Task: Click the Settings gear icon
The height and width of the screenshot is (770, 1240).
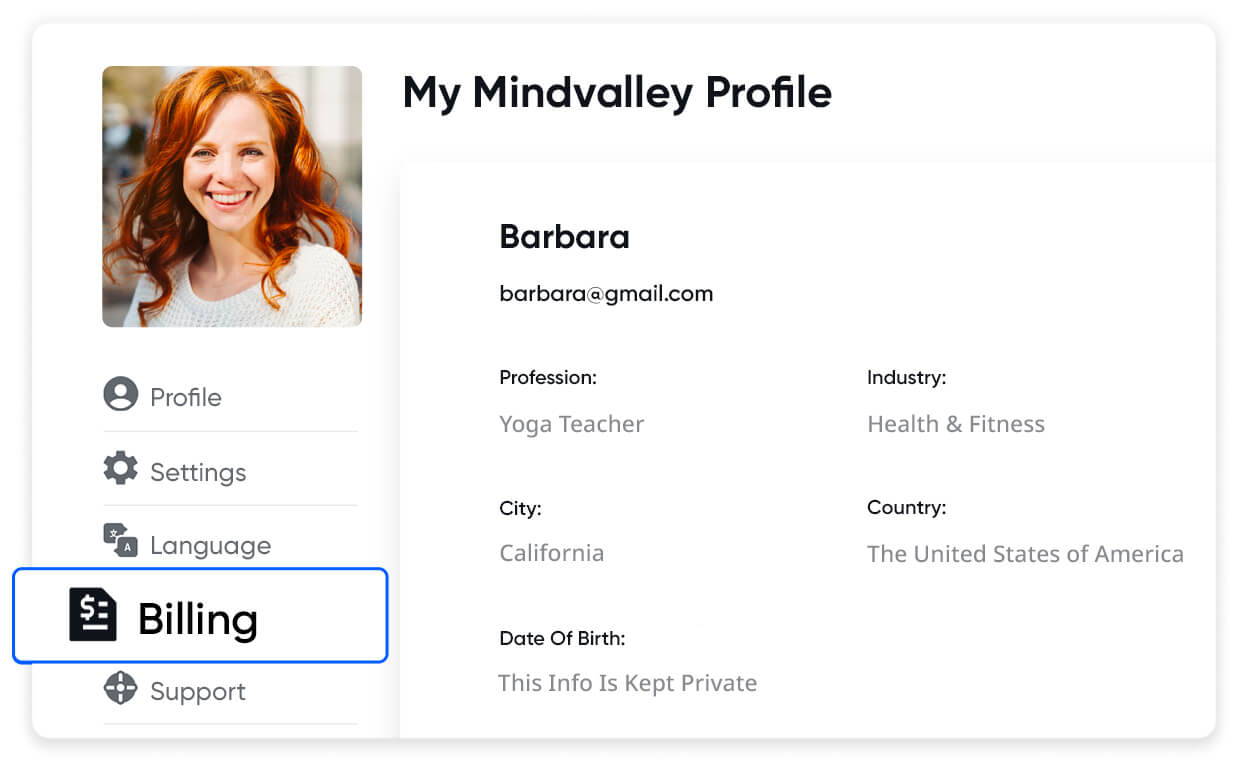Action: pos(121,468)
